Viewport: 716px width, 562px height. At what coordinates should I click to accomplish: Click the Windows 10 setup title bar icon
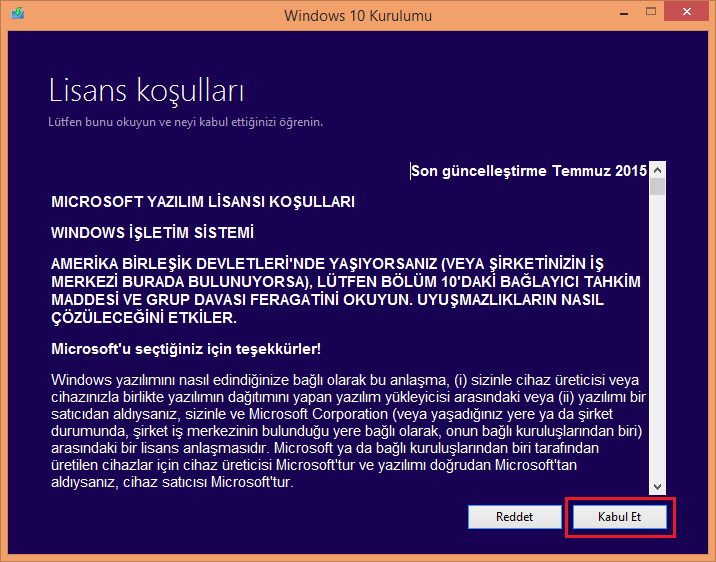(x=18, y=13)
